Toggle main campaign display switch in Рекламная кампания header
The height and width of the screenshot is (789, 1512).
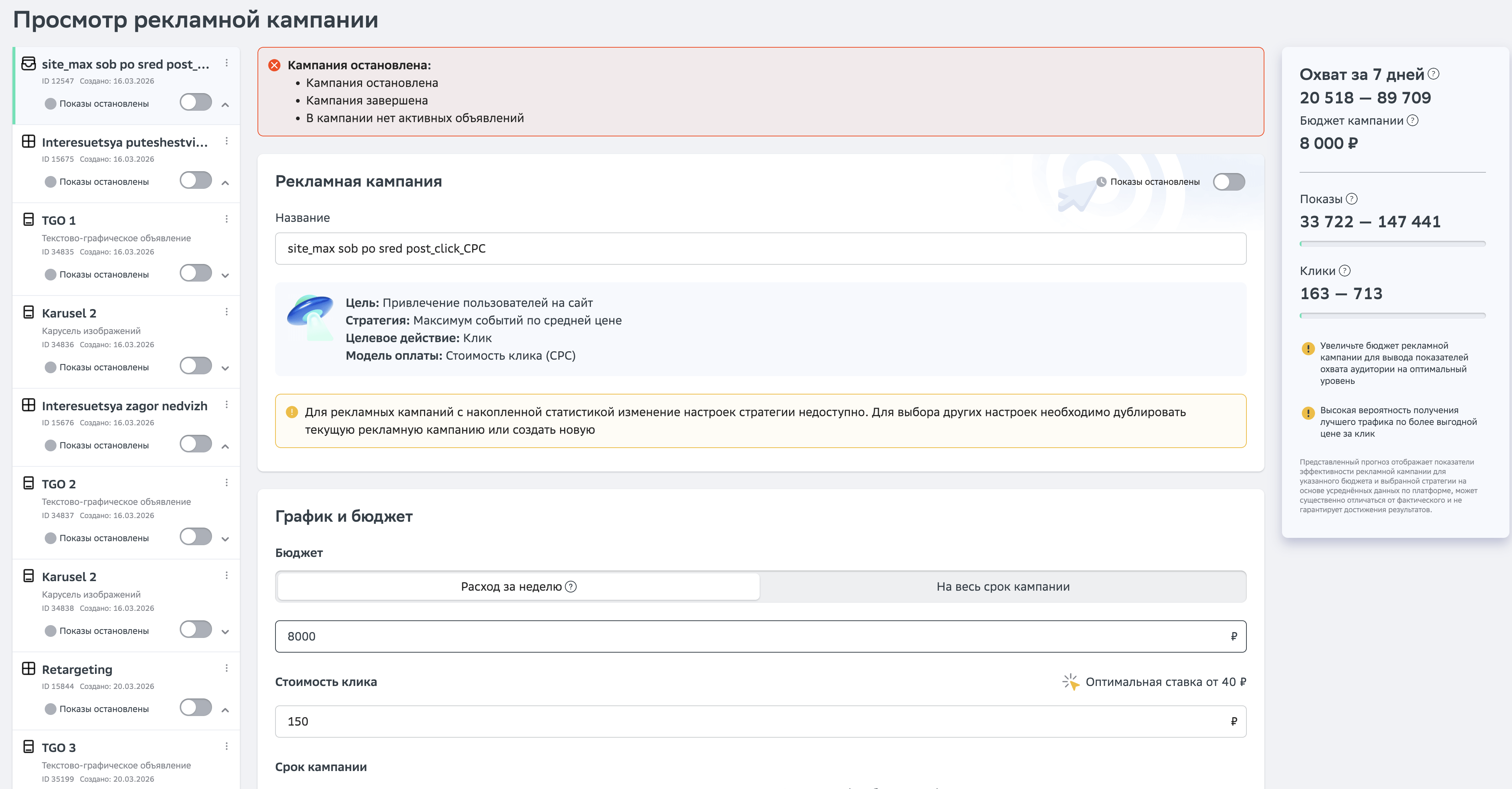tap(1228, 182)
